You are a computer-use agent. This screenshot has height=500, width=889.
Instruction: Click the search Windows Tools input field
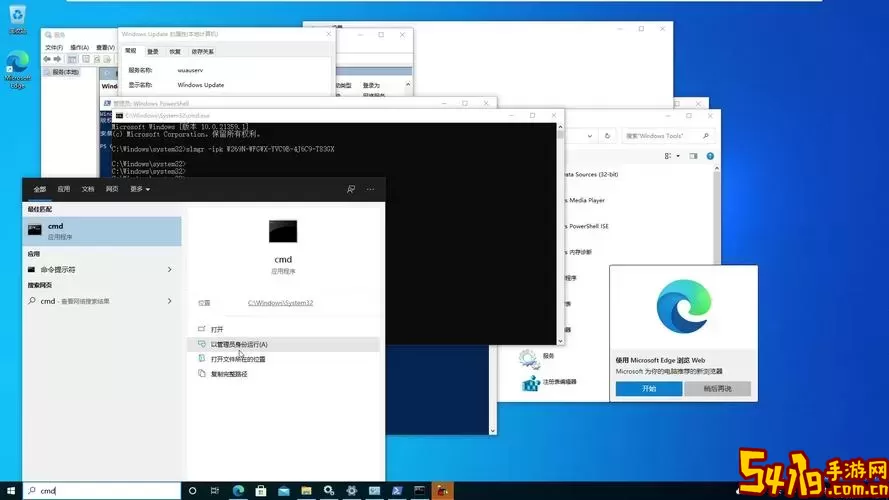click(666, 136)
